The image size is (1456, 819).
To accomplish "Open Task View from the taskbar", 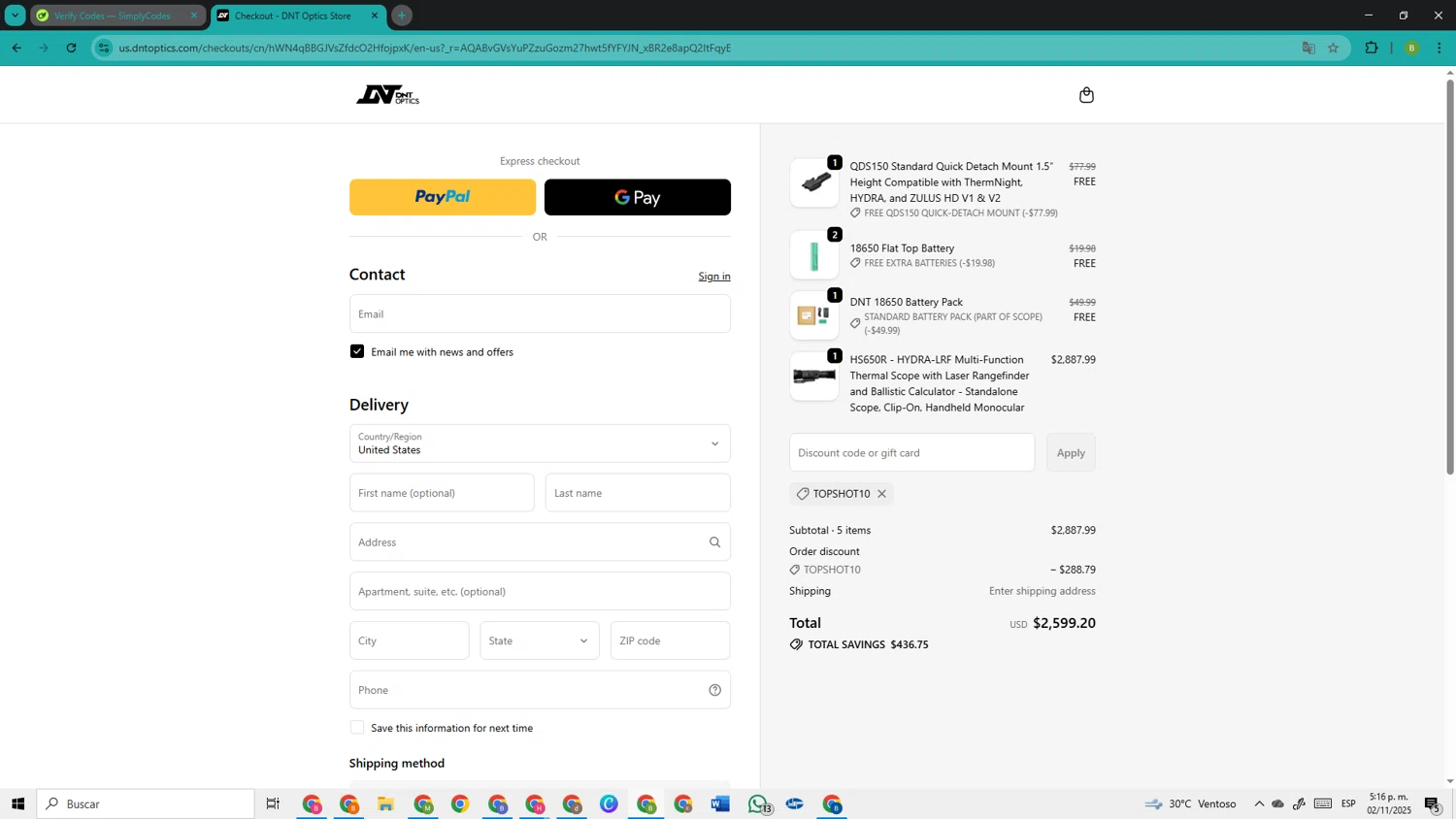I will click(273, 803).
